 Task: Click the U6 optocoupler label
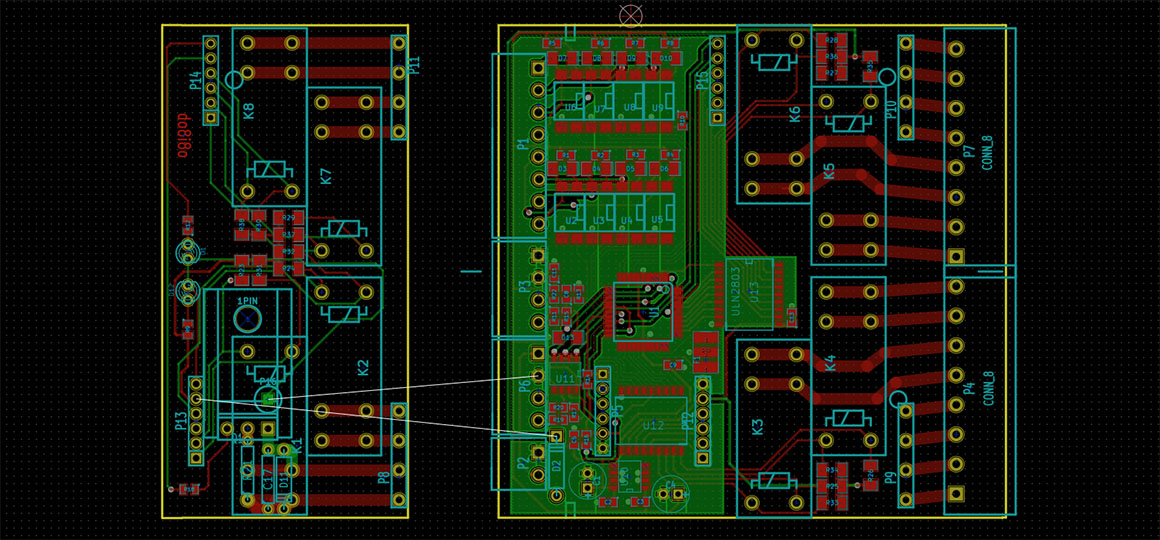click(570, 107)
